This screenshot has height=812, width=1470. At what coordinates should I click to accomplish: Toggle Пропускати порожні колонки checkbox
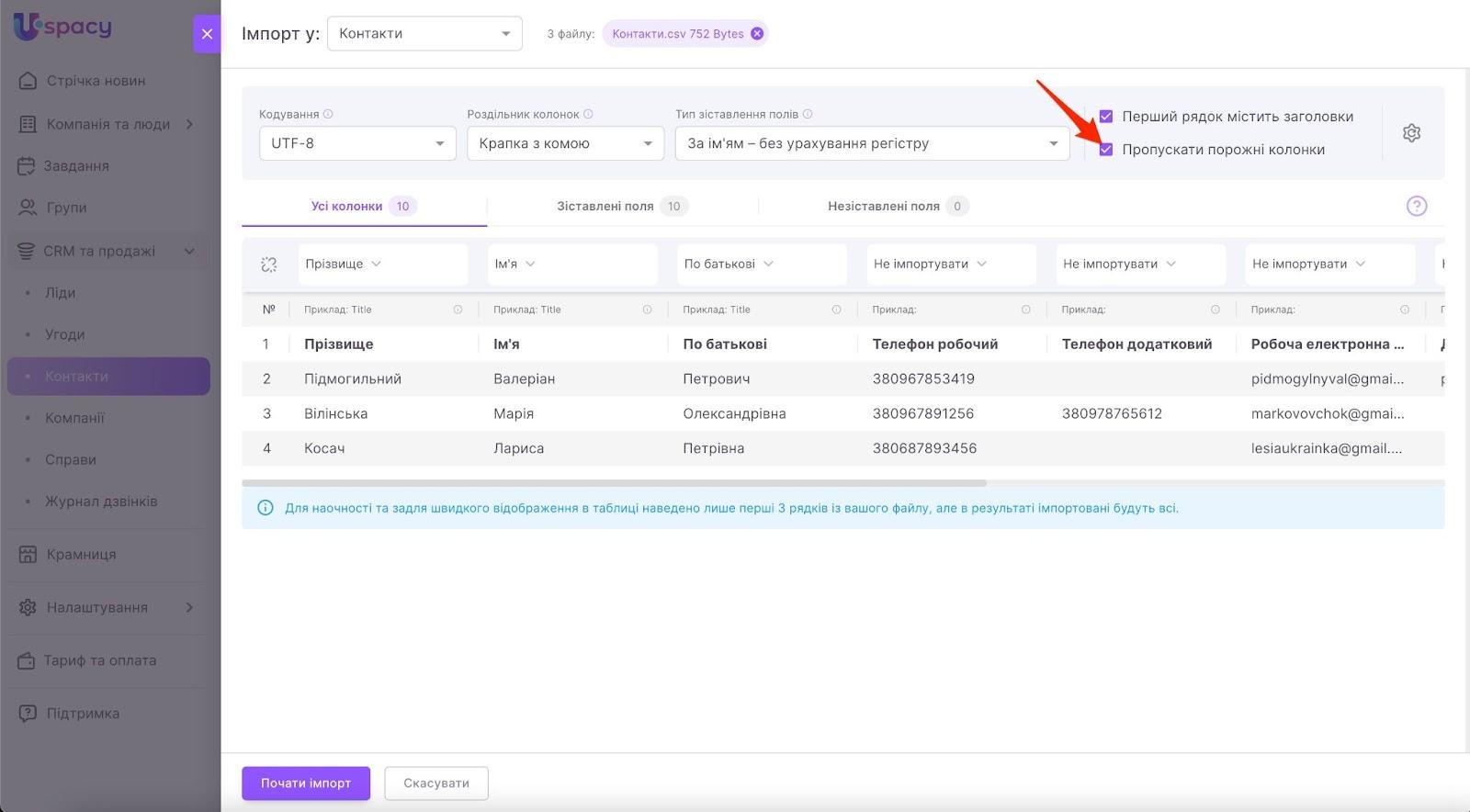tap(1106, 150)
